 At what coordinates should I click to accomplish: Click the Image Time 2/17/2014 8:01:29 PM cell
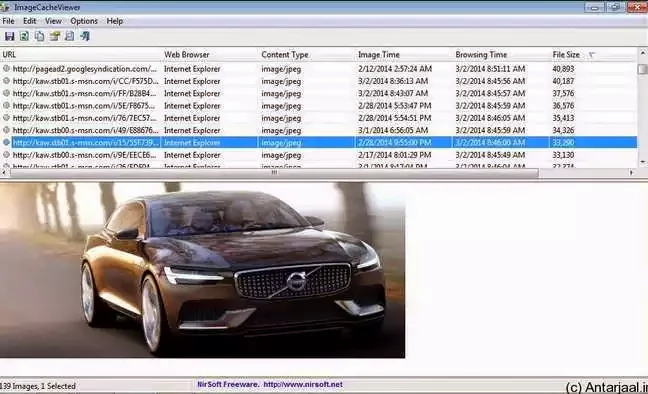click(x=395, y=155)
